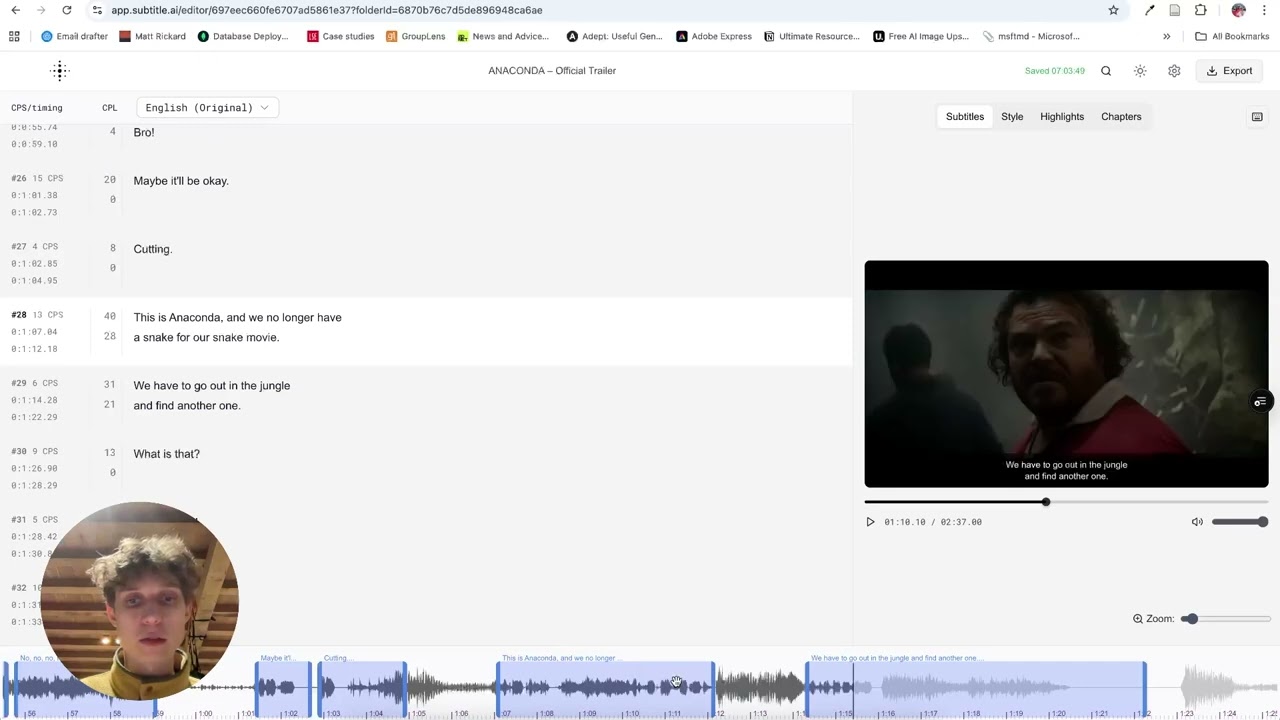Open the browser extensions puzzle icon
The height and width of the screenshot is (720, 1280).
pos(1200,10)
